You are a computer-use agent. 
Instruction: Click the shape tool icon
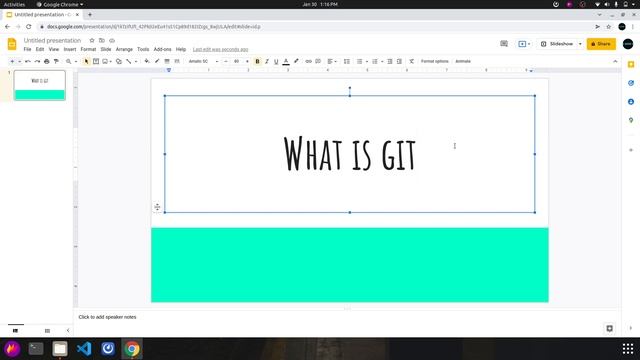pos(118,61)
